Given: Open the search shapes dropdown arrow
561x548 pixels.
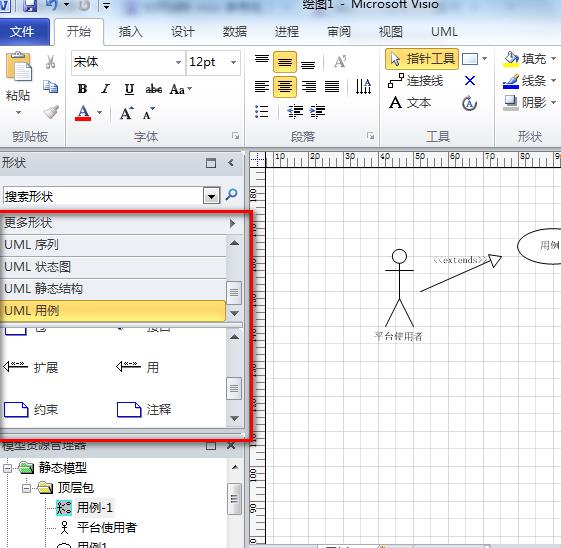Looking at the screenshot, I should coord(211,196).
